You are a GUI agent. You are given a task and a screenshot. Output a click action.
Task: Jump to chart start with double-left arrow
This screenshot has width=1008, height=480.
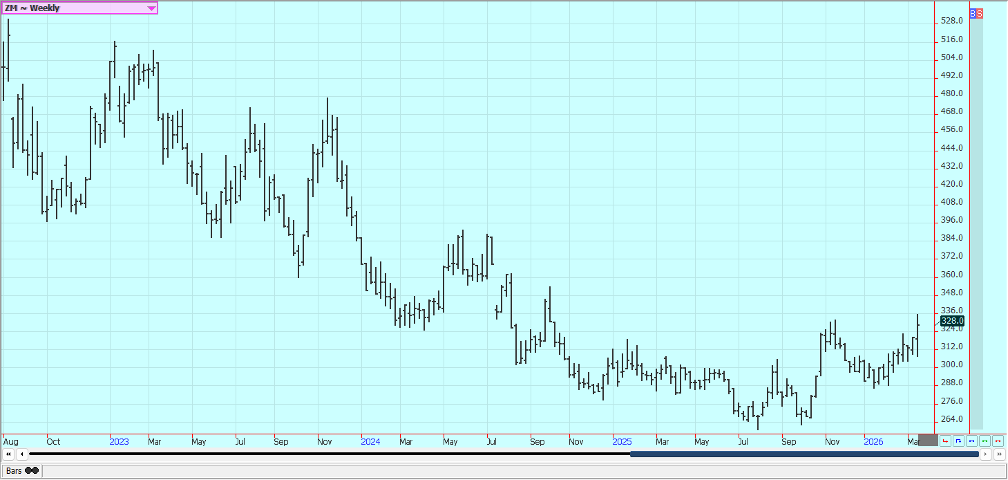(10, 454)
